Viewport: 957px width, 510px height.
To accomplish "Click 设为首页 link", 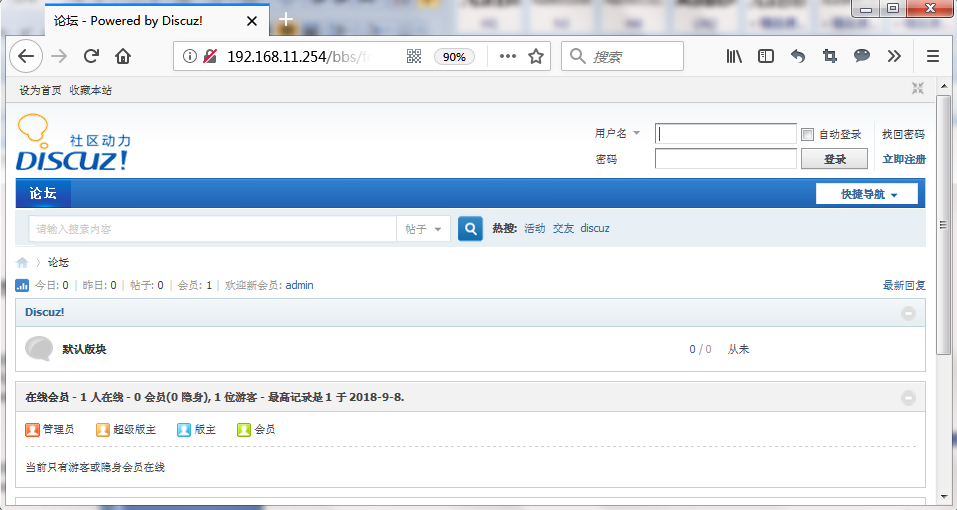I will point(40,90).
